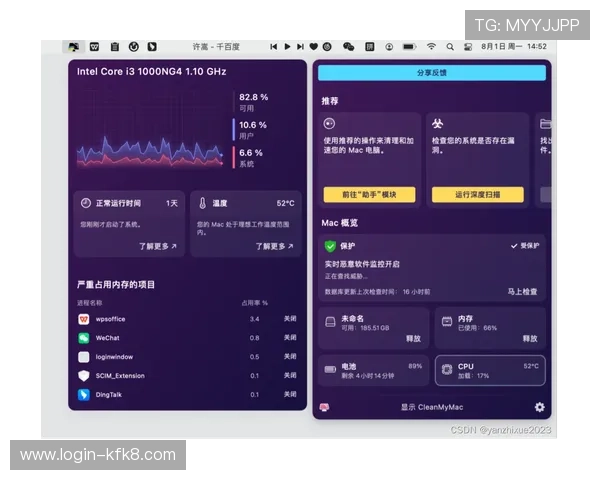Open the battery status menu

pos(409,47)
